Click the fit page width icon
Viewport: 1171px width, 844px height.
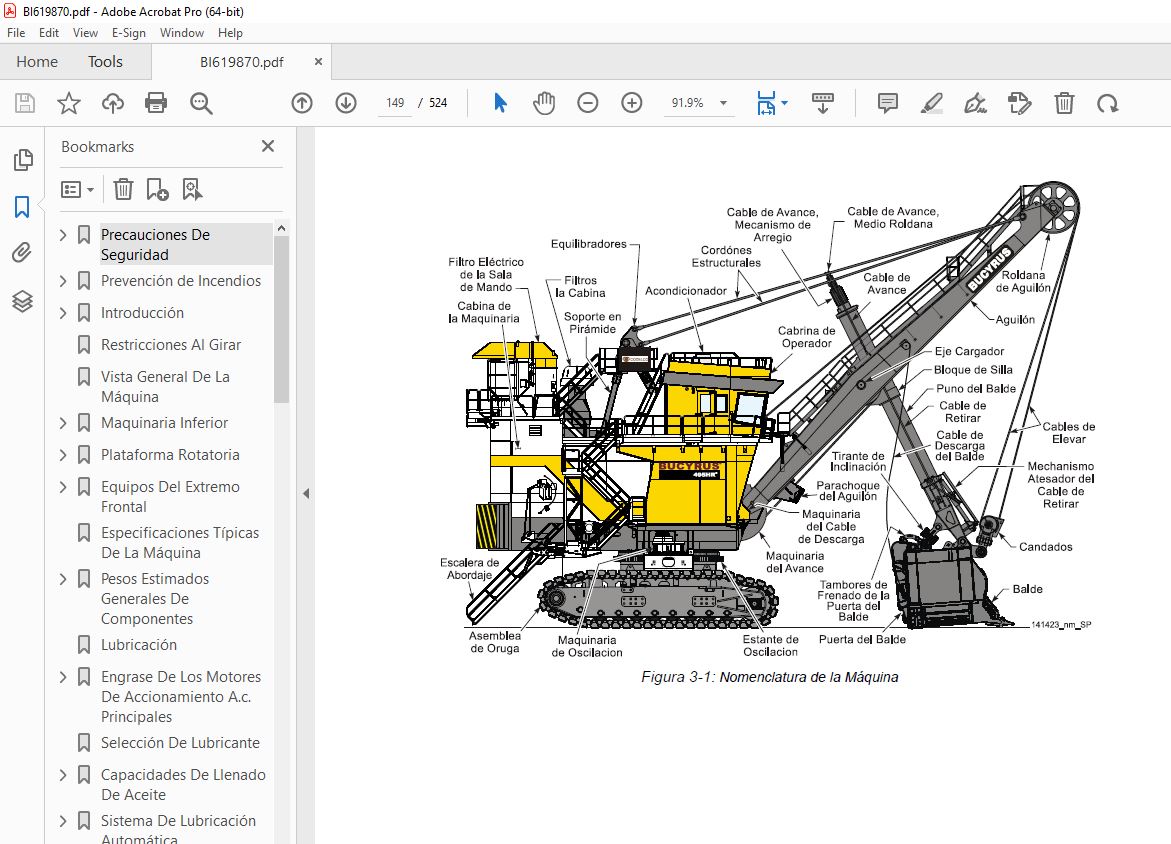point(765,103)
